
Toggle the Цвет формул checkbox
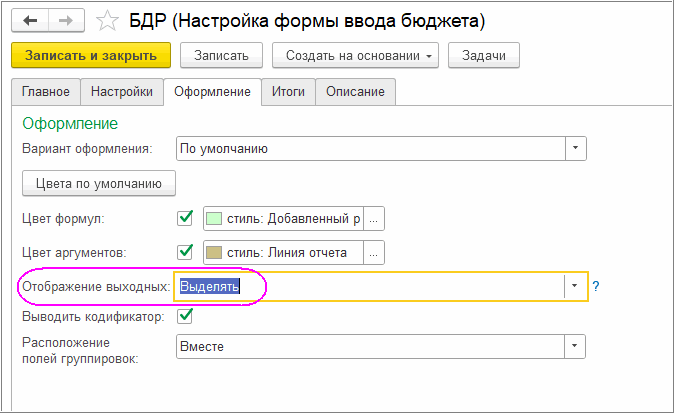pos(185,218)
